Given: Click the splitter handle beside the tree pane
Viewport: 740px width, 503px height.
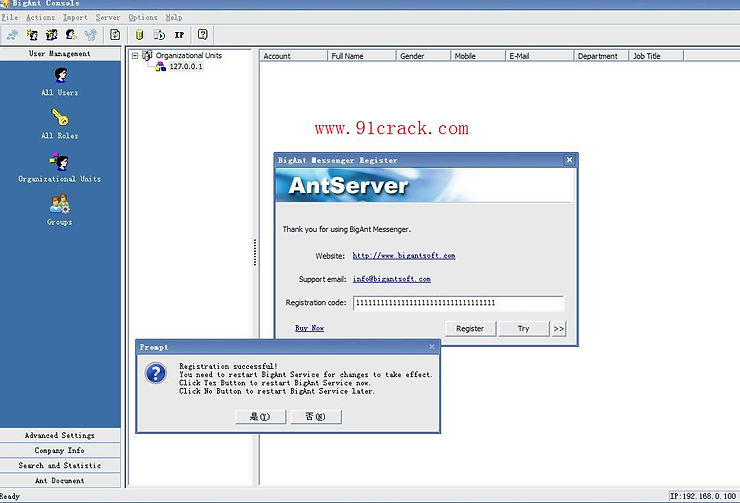Looking at the screenshot, I should click(x=255, y=252).
